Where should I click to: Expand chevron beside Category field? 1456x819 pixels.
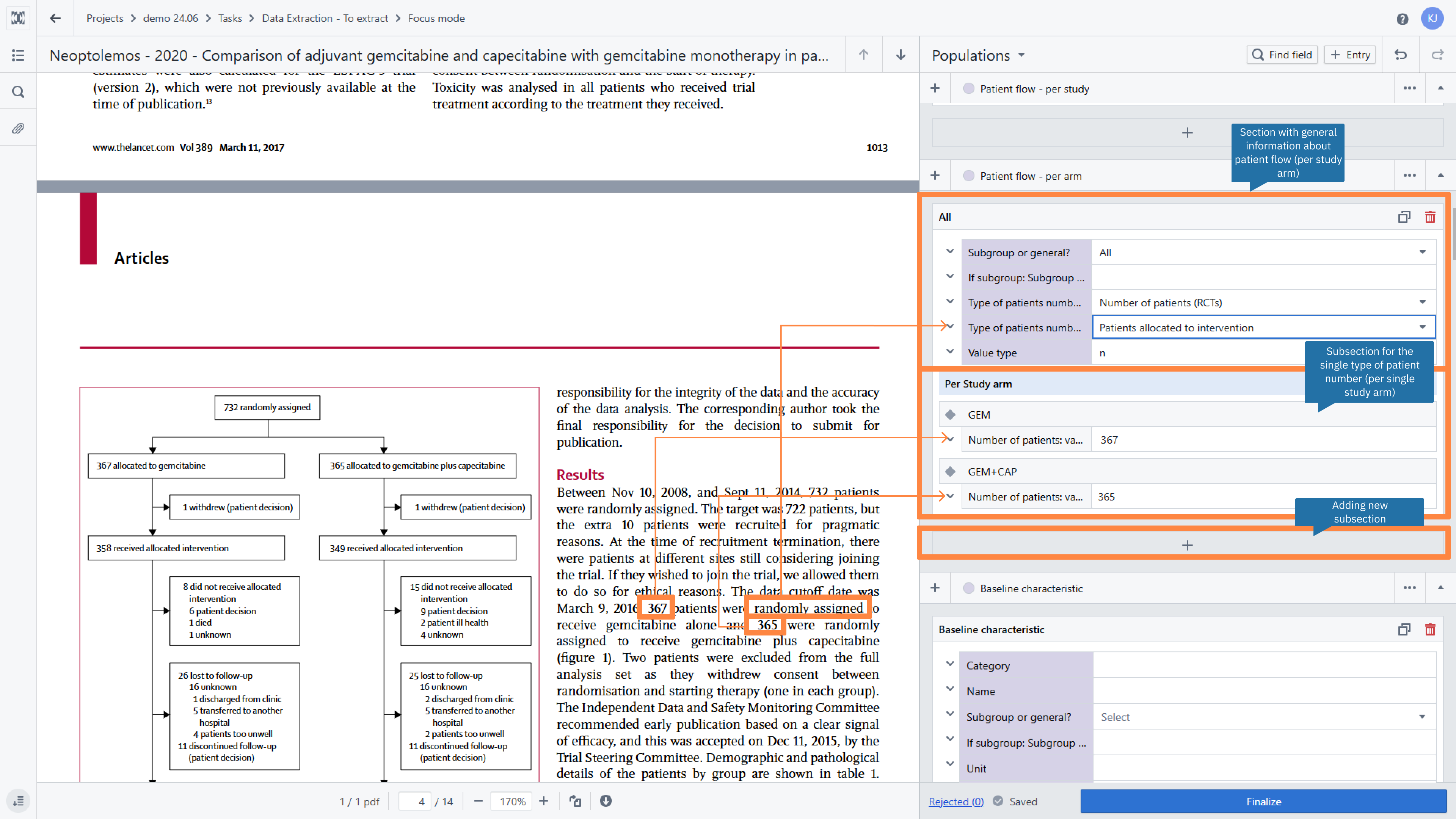coord(949,664)
